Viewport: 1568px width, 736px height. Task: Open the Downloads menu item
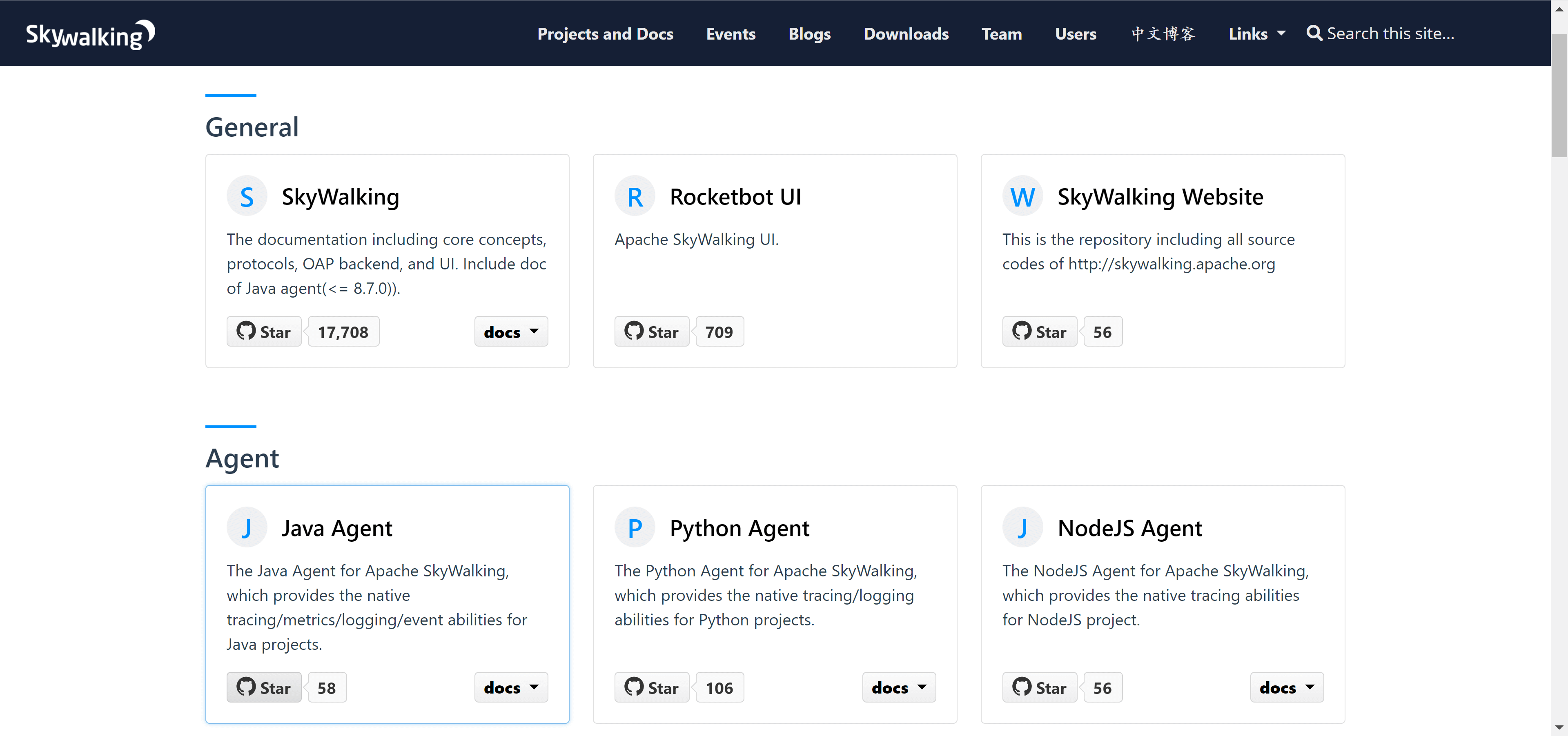[x=906, y=34]
